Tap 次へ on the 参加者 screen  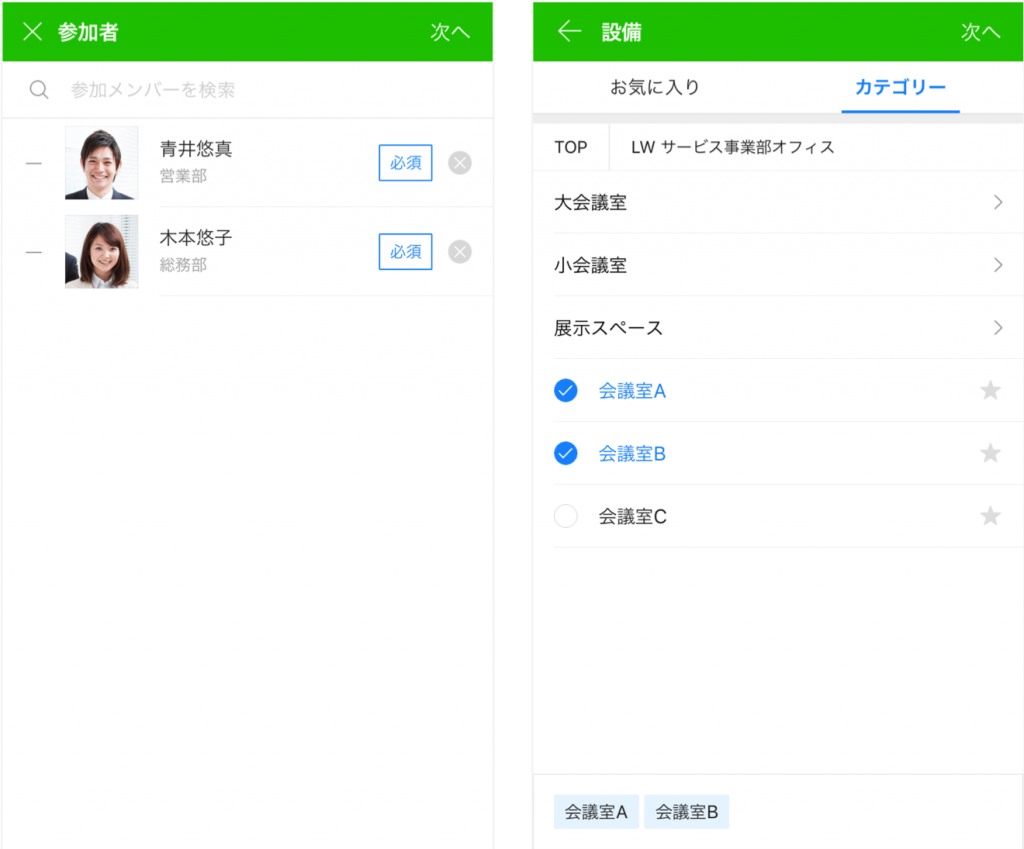[x=450, y=32]
